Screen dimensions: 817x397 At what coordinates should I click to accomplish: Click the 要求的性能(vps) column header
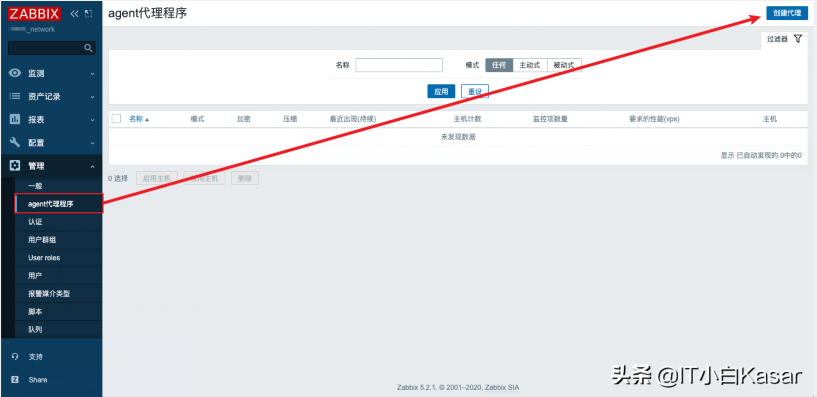tap(654, 119)
